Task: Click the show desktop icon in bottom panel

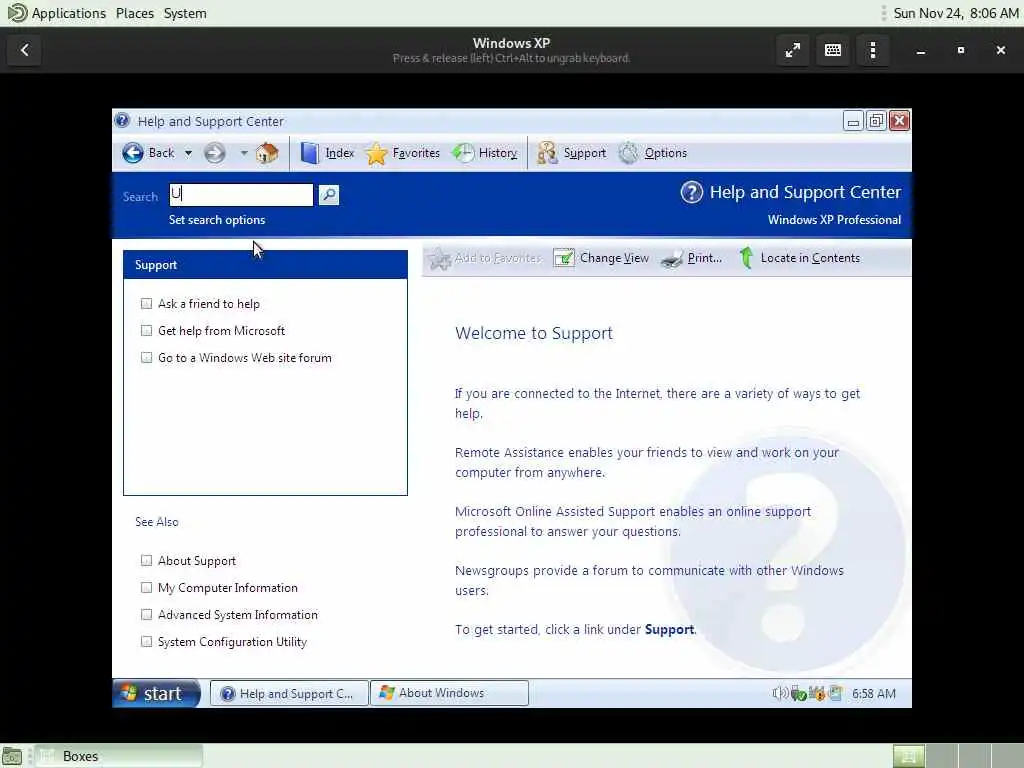Action: (12, 756)
